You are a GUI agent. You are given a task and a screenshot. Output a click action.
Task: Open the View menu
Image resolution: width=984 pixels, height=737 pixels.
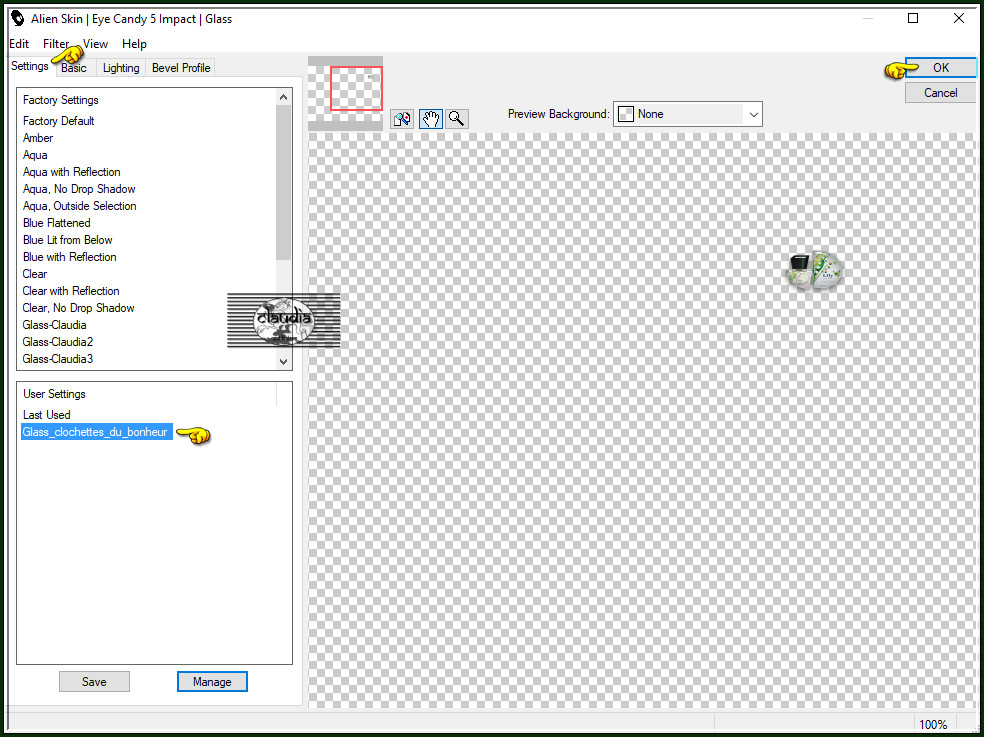pyautogui.click(x=95, y=44)
